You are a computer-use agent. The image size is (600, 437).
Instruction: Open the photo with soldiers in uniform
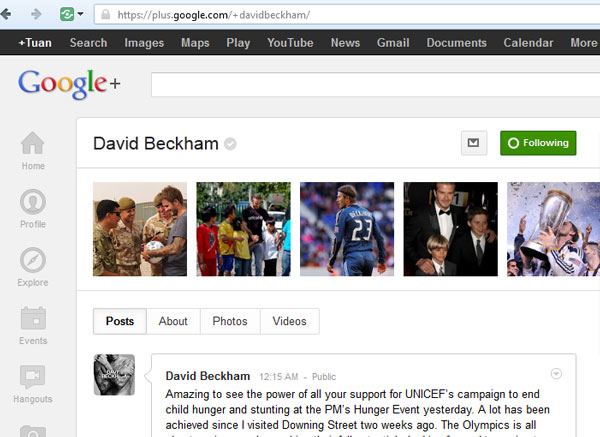(x=140, y=229)
